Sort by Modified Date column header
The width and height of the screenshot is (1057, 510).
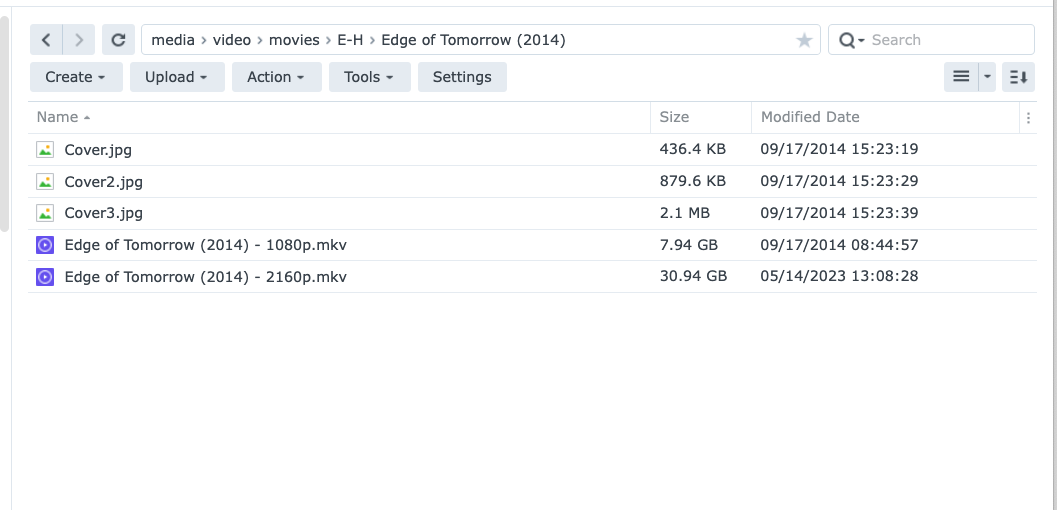click(884, 117)
